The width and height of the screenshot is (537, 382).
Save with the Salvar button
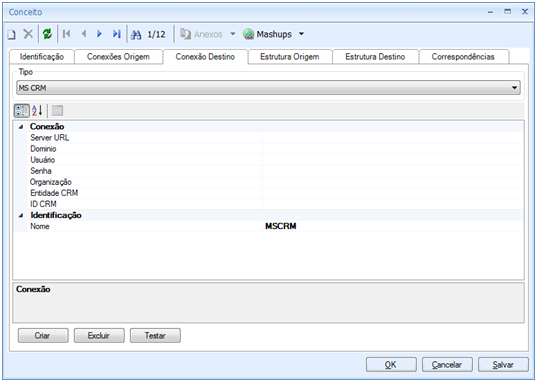503,365
